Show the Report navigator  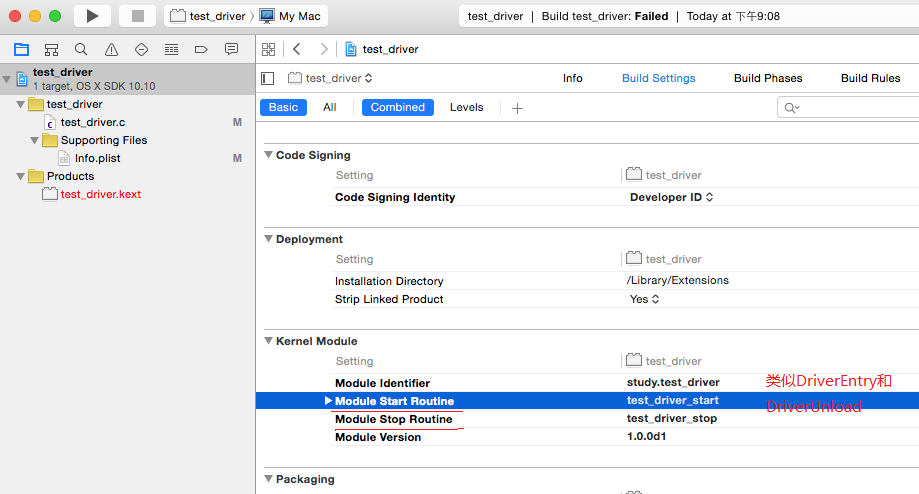click(x=231, y=49)
